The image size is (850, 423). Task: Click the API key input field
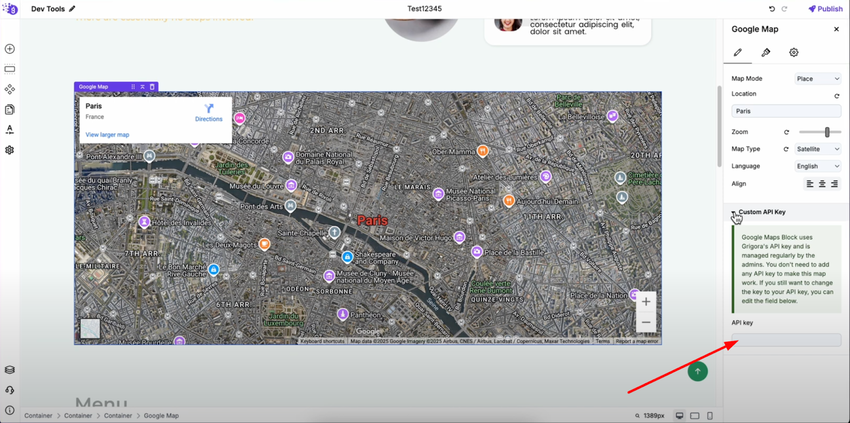[786, 340]
